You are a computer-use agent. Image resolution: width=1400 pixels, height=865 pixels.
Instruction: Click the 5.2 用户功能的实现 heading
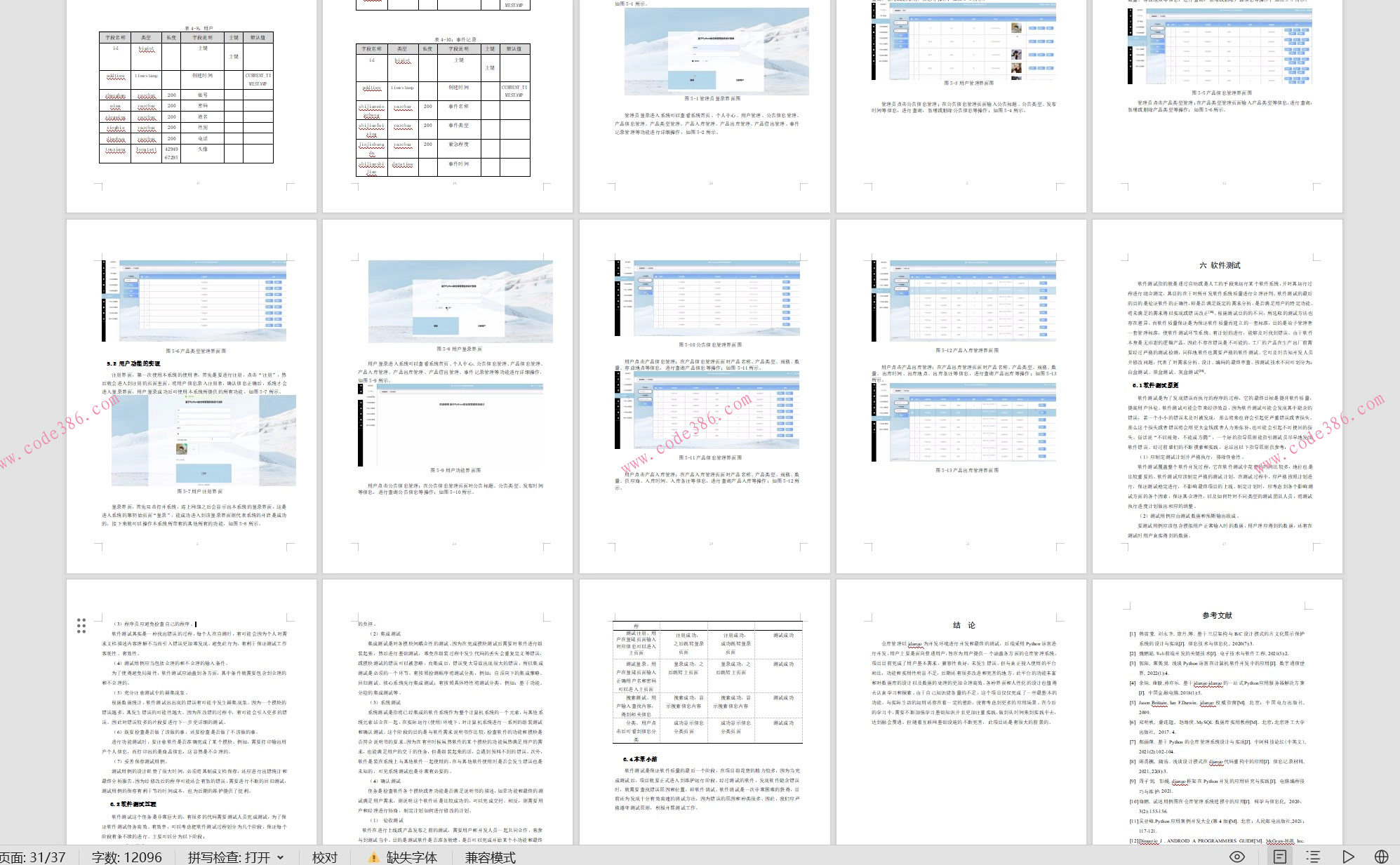133,363
